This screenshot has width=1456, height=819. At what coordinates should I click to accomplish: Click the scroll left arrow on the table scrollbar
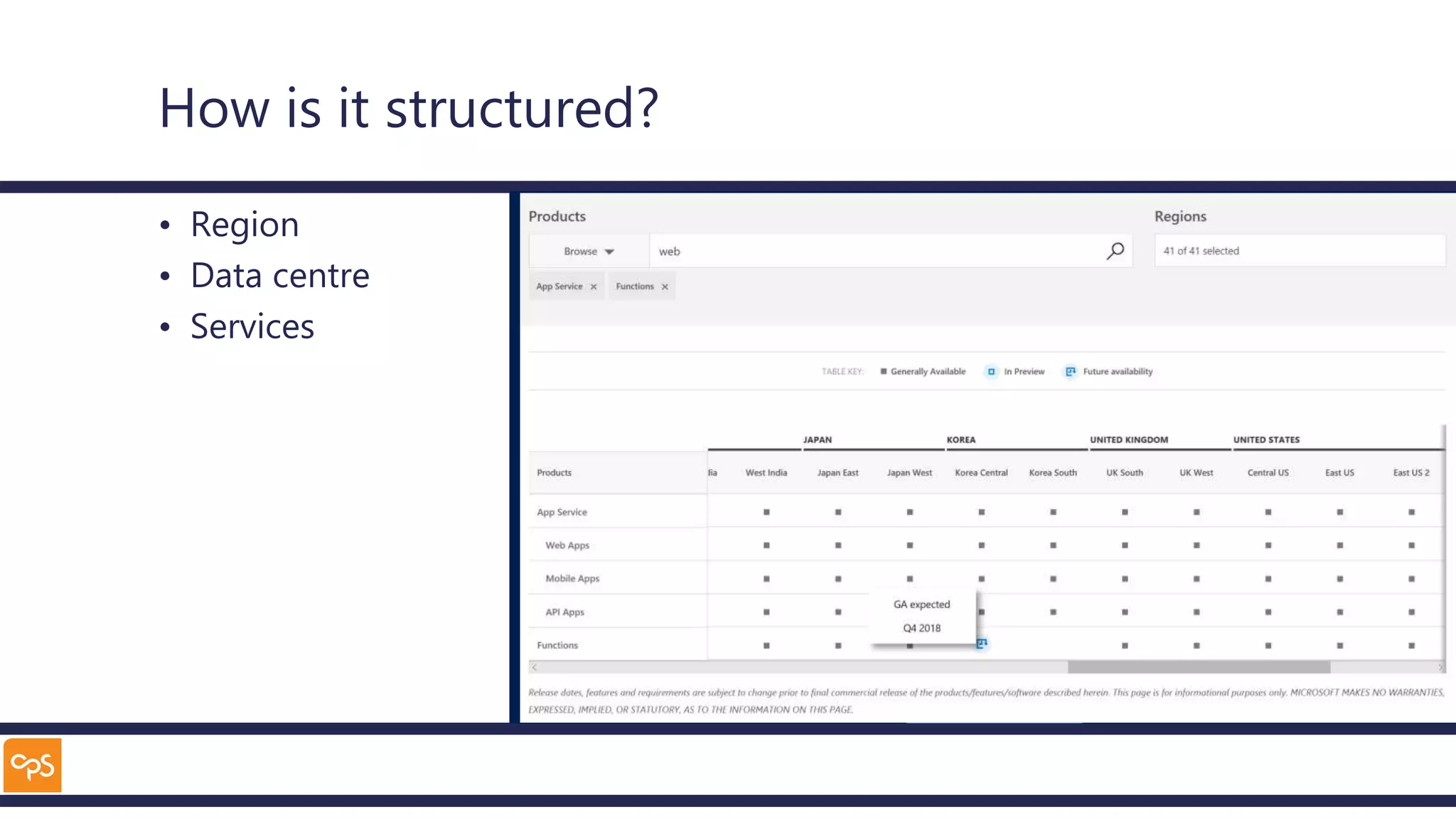[x=535, y=667]
